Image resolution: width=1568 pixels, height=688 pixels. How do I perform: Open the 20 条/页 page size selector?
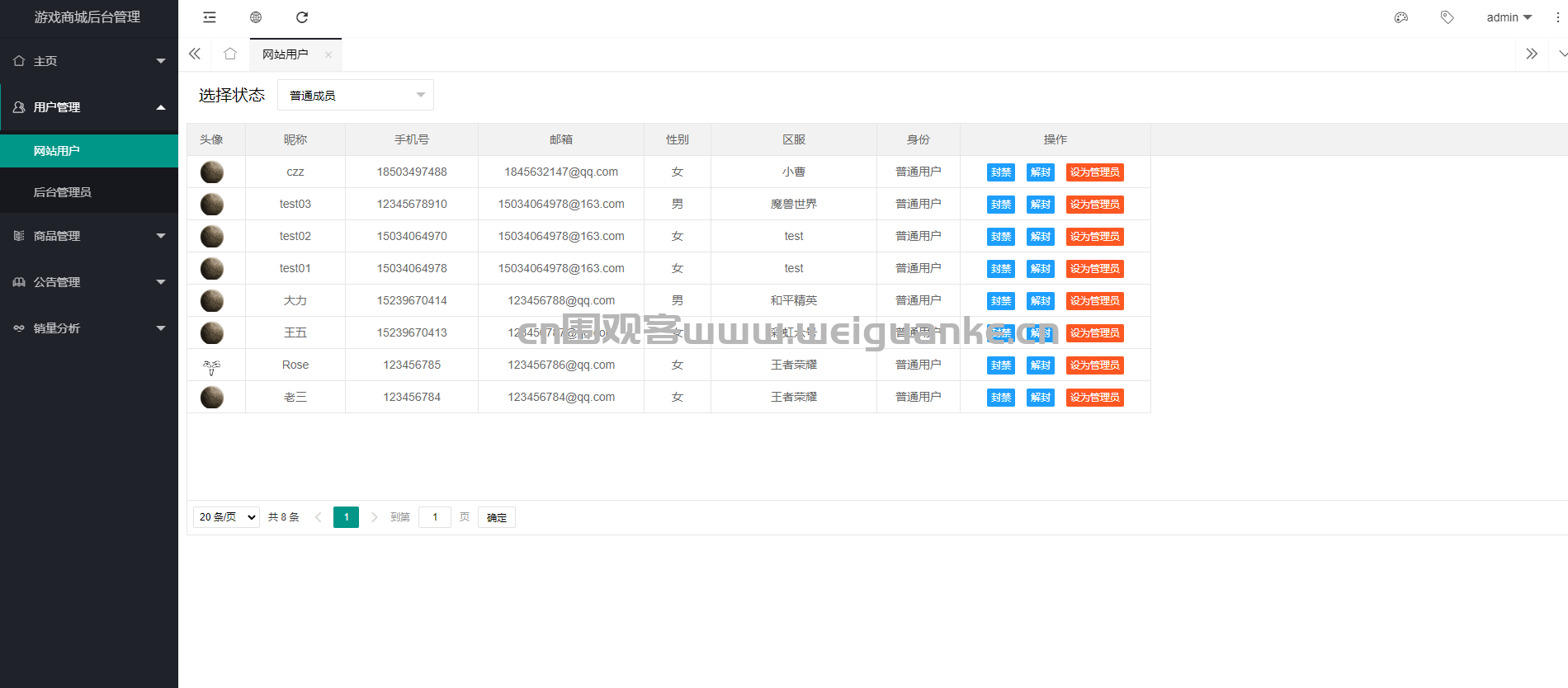[x=226, y=517]
